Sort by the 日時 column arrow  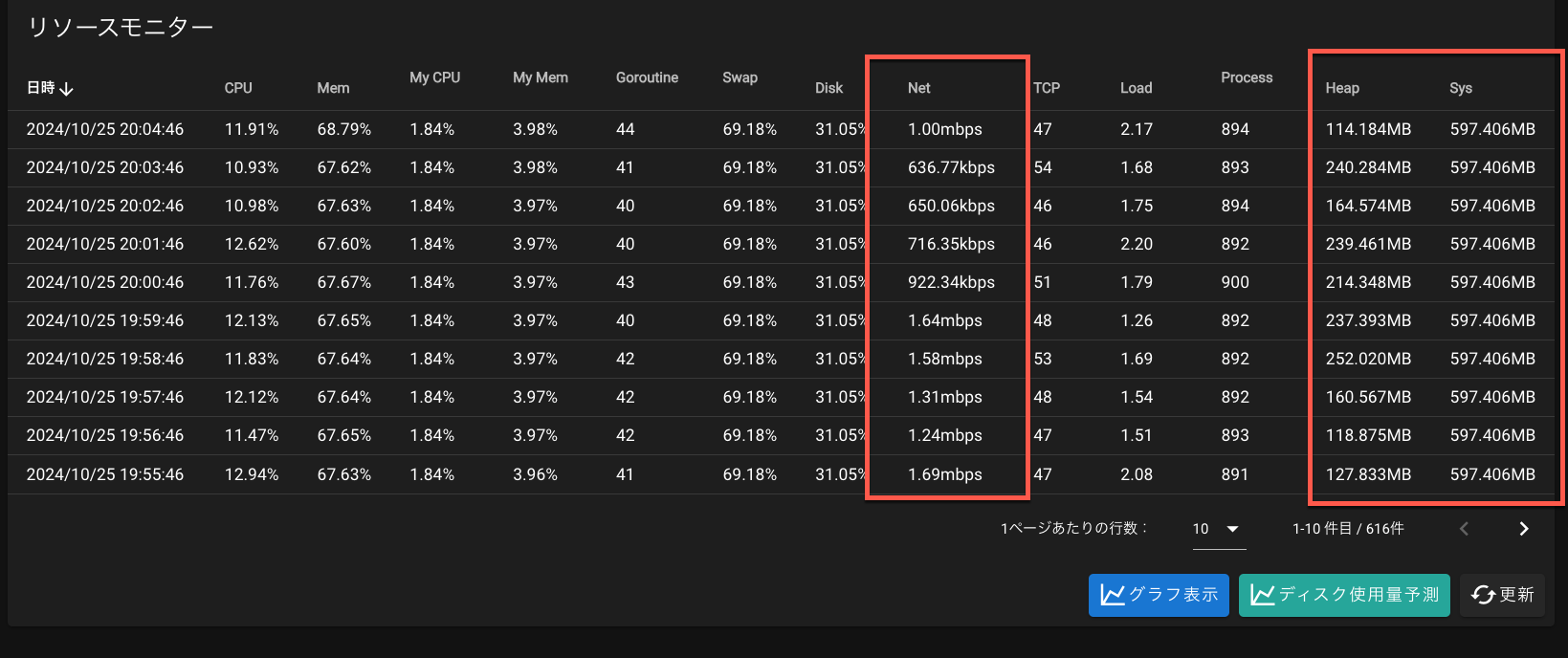tap(66, 88)
